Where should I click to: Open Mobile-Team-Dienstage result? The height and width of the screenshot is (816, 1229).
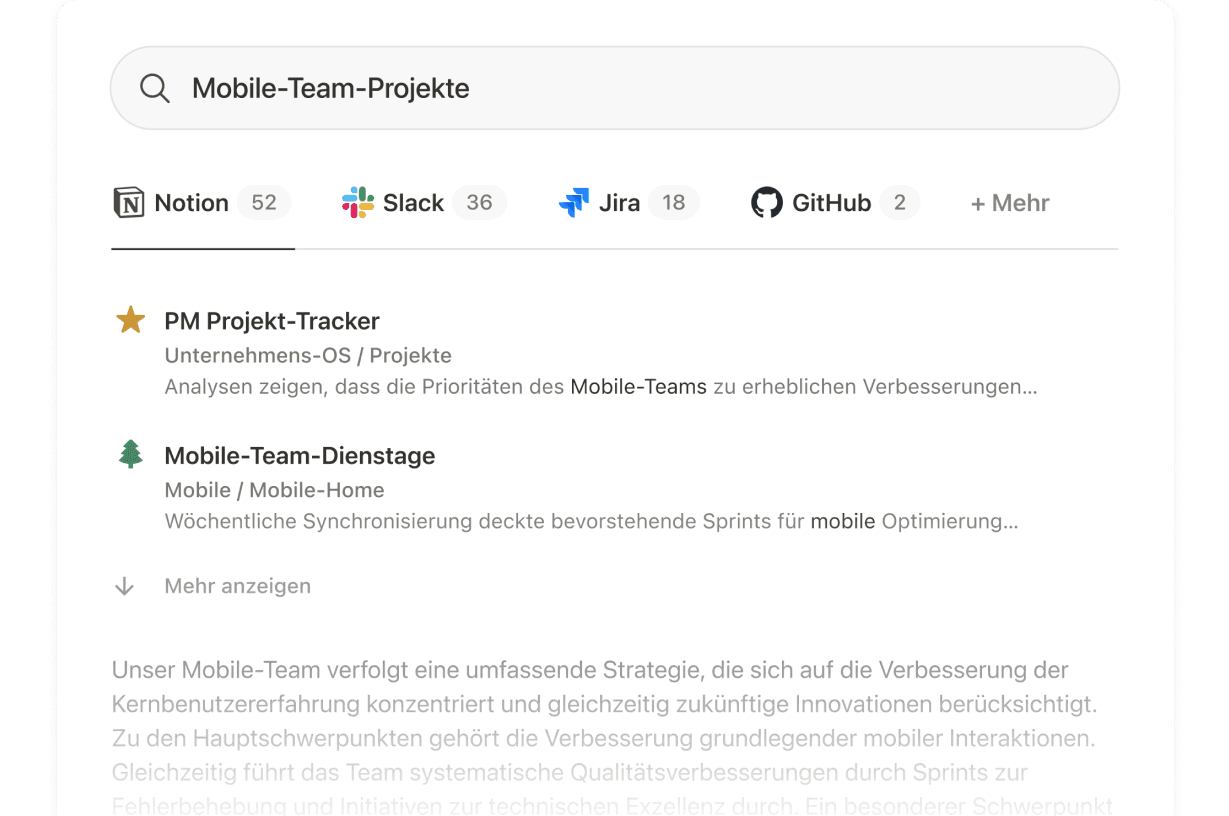[299, 455]
